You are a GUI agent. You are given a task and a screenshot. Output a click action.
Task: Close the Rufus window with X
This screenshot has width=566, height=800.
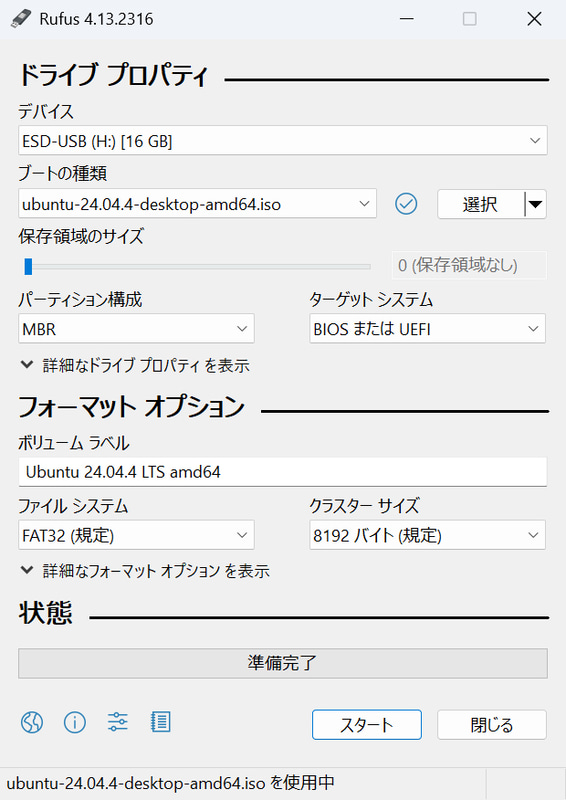point(534,19)
